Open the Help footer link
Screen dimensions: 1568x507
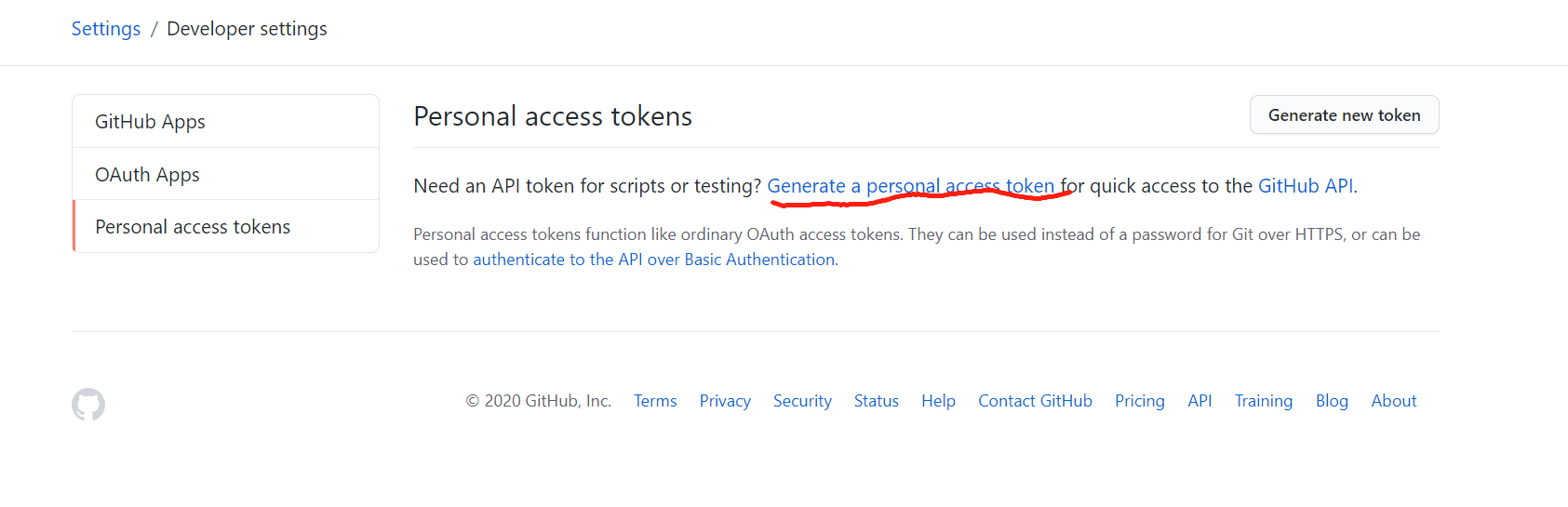[x=938, y=401]
